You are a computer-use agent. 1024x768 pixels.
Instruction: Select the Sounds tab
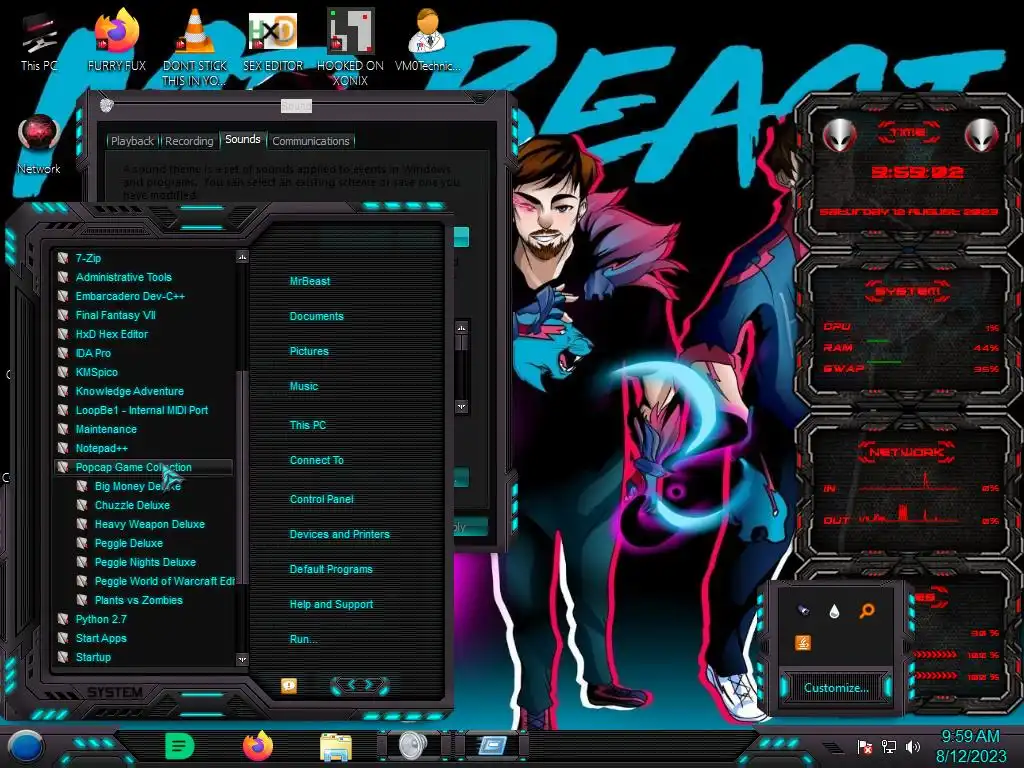(x=242, y=139)
